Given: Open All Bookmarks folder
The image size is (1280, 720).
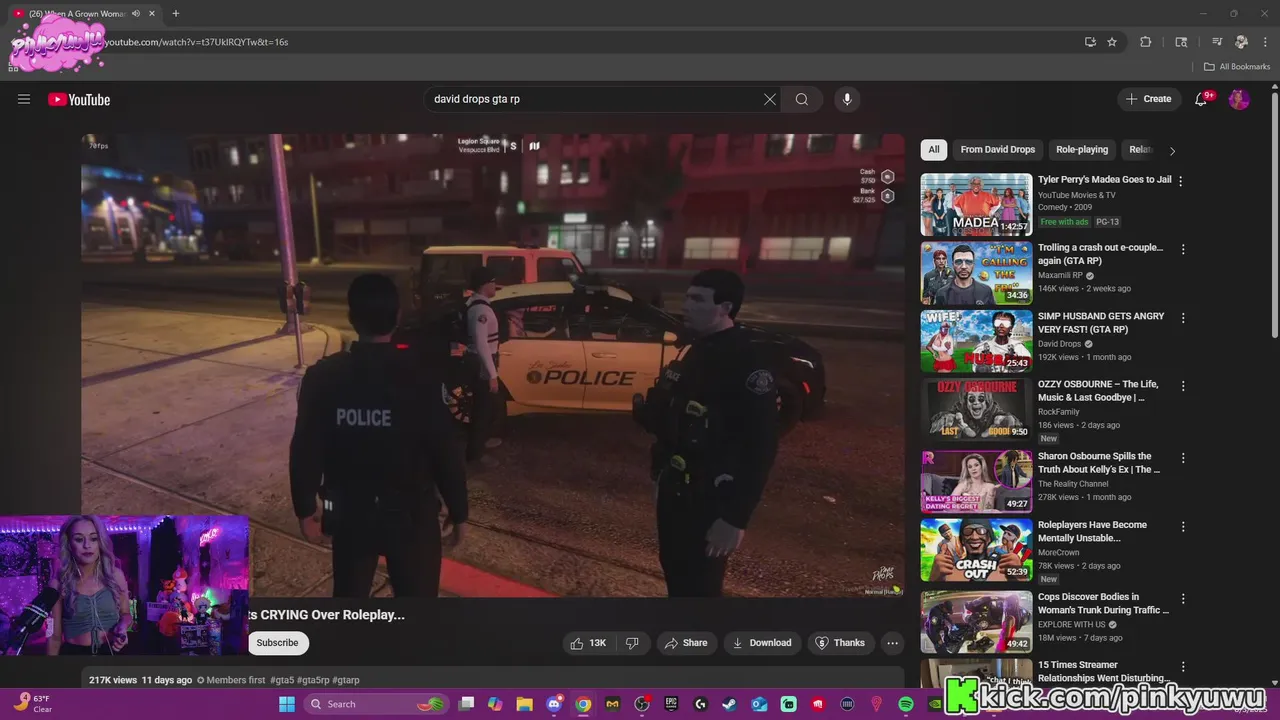Looking at the screenshot, I should pos(1237,67).
